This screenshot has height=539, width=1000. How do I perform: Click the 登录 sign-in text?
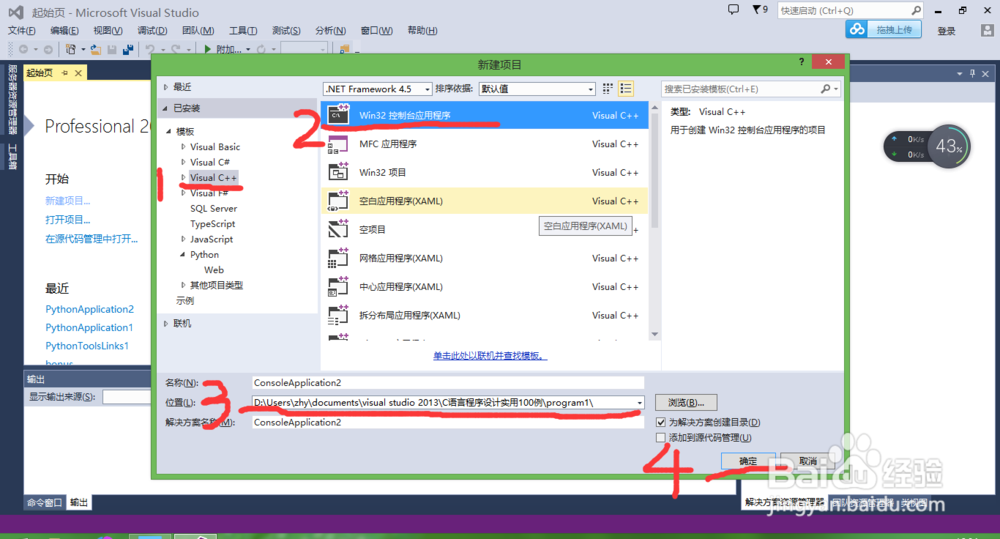coord(946,31)
